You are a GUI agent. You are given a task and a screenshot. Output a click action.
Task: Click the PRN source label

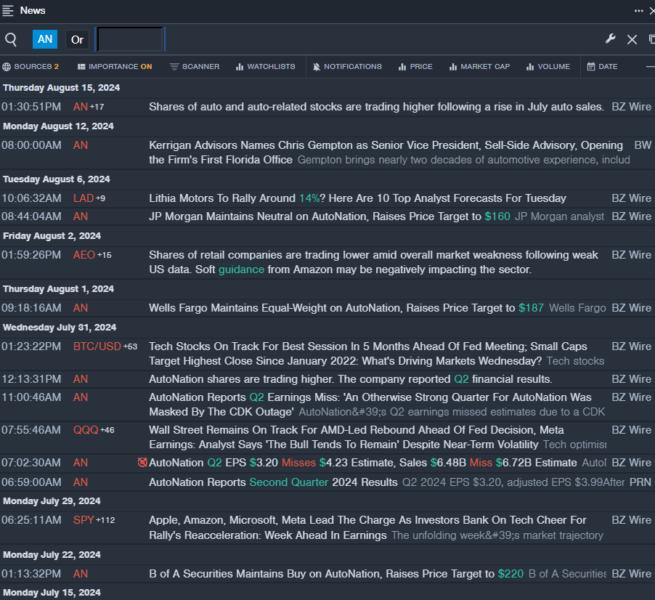(x=640, y=482)
